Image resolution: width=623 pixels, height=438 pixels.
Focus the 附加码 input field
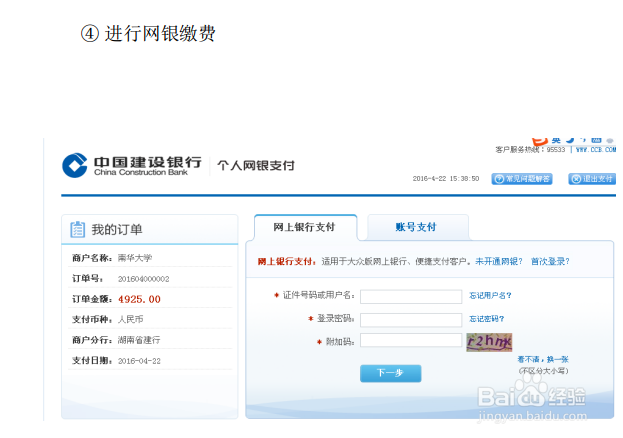click(411, 340)
